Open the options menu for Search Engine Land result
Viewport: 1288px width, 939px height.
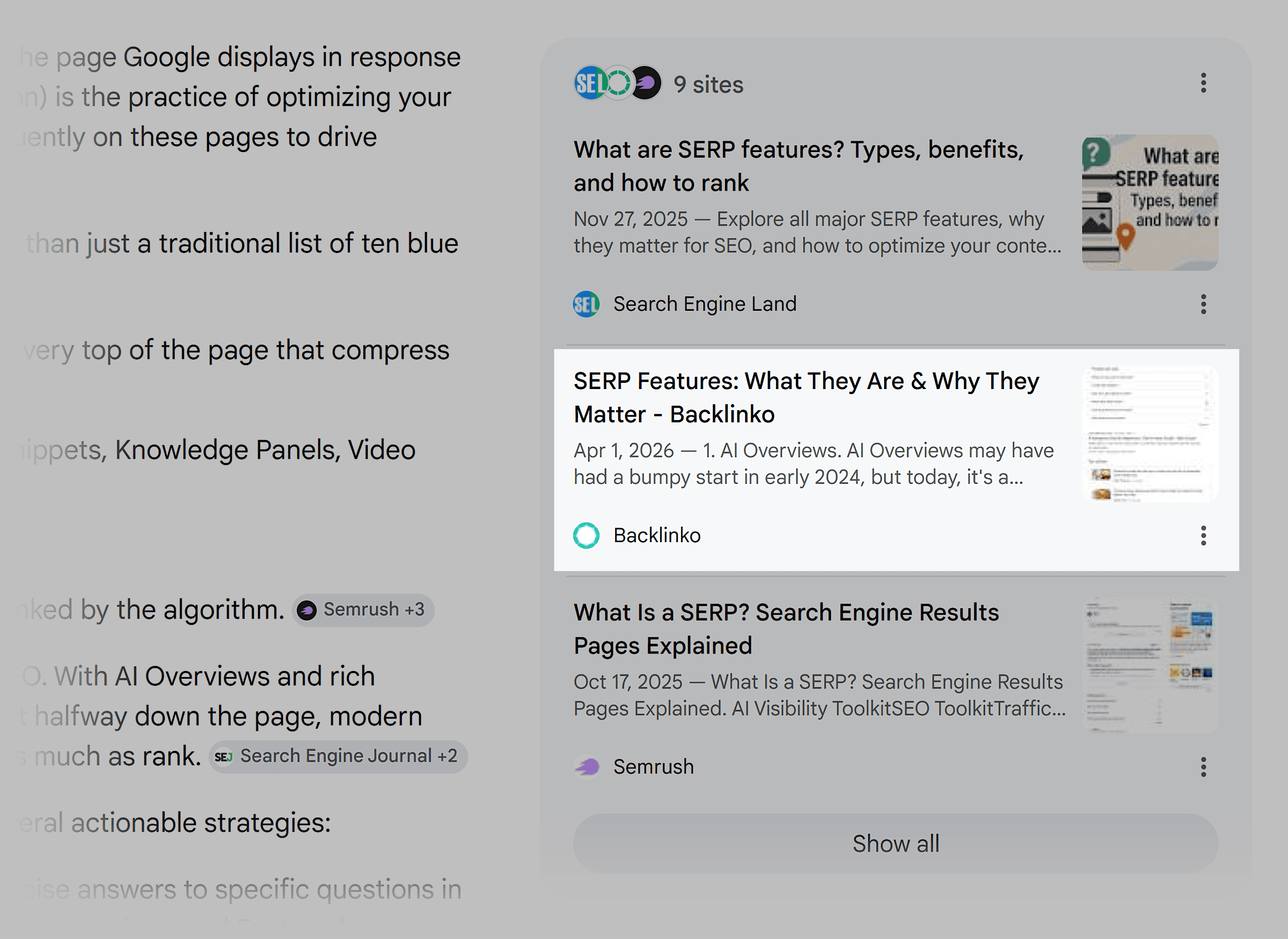click(1203, 304)
